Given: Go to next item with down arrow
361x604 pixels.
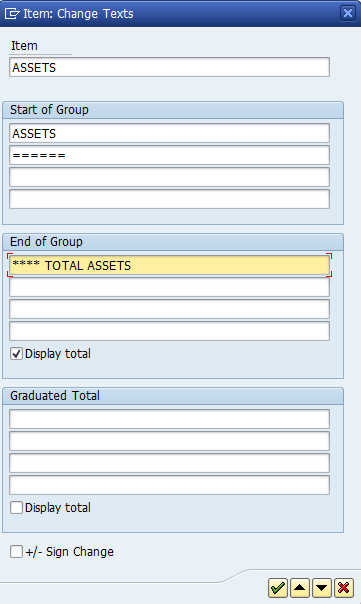Looking at the screenshot, I should (x=322, y=587).
